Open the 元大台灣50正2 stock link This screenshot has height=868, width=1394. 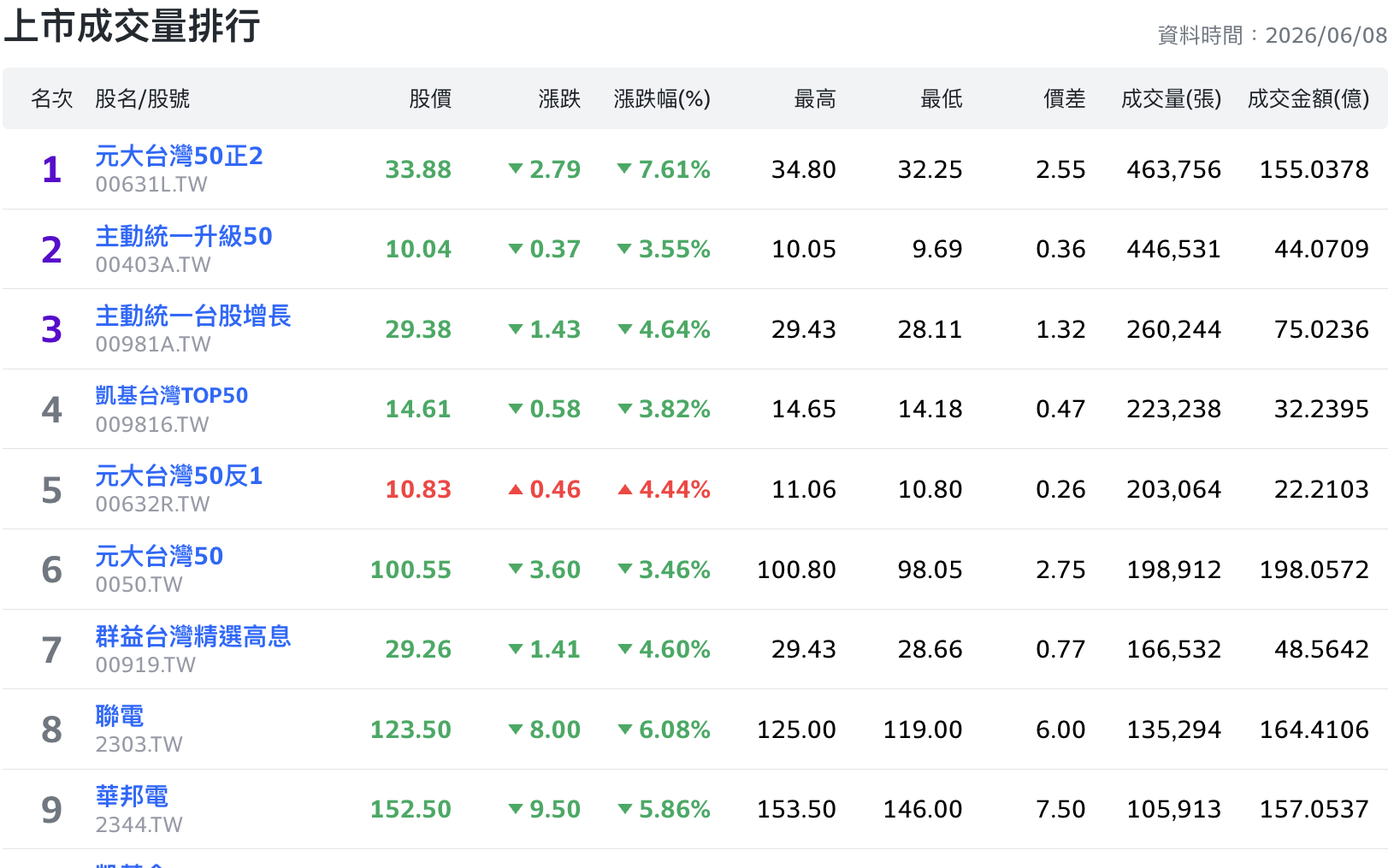pos(179,156)
